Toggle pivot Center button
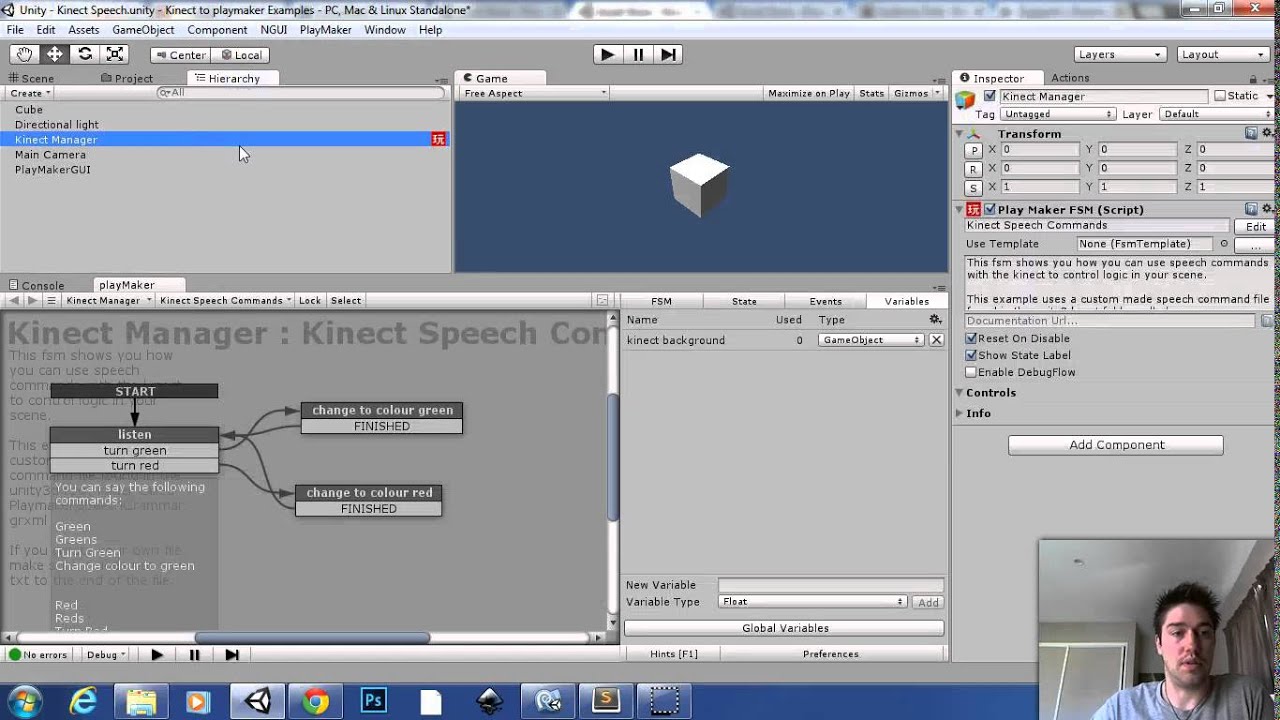Screen dimensions: 1280x720 tap(180, 55)
